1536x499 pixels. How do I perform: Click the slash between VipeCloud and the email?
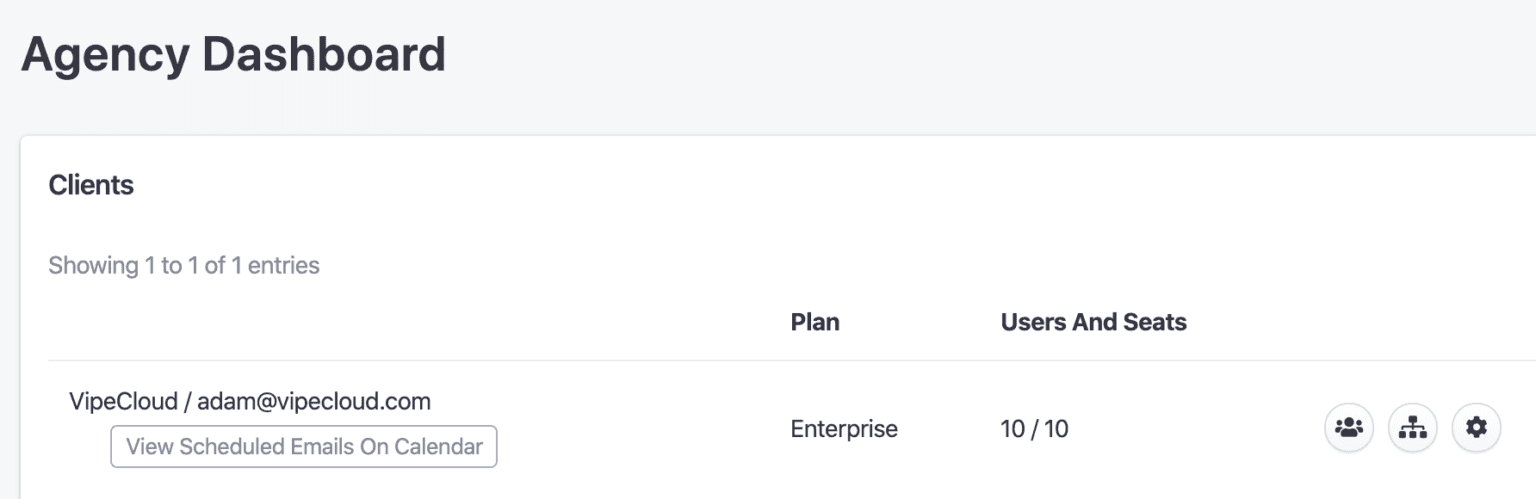point(187,402)
